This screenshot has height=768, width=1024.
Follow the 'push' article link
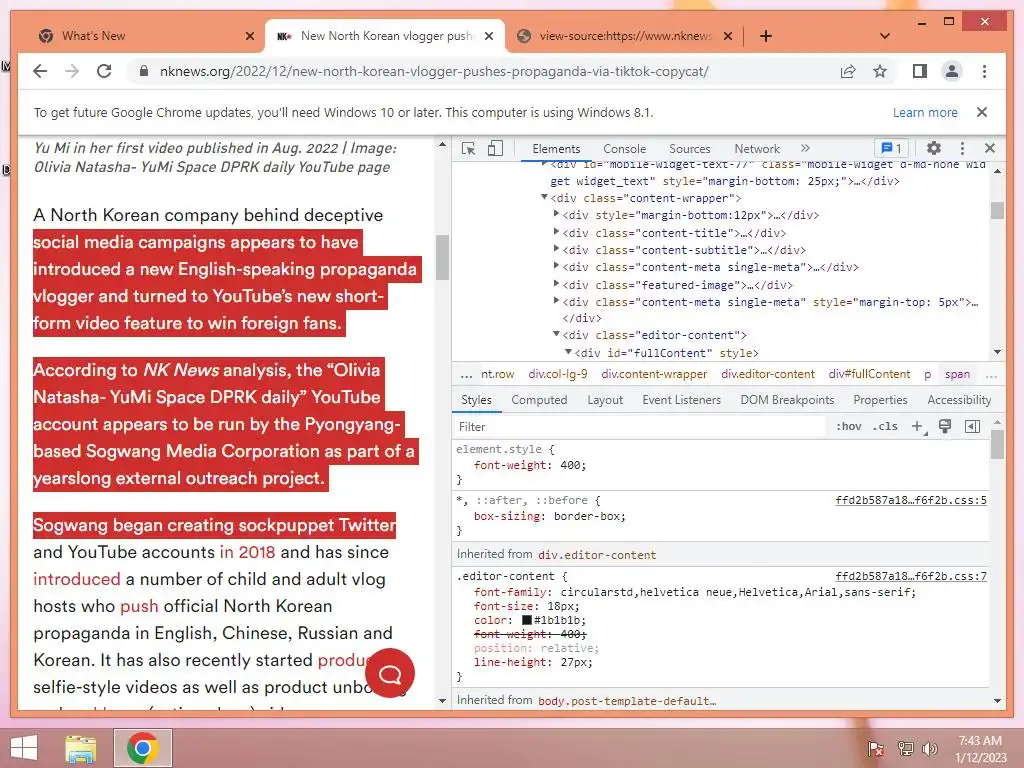coord(139,607)
